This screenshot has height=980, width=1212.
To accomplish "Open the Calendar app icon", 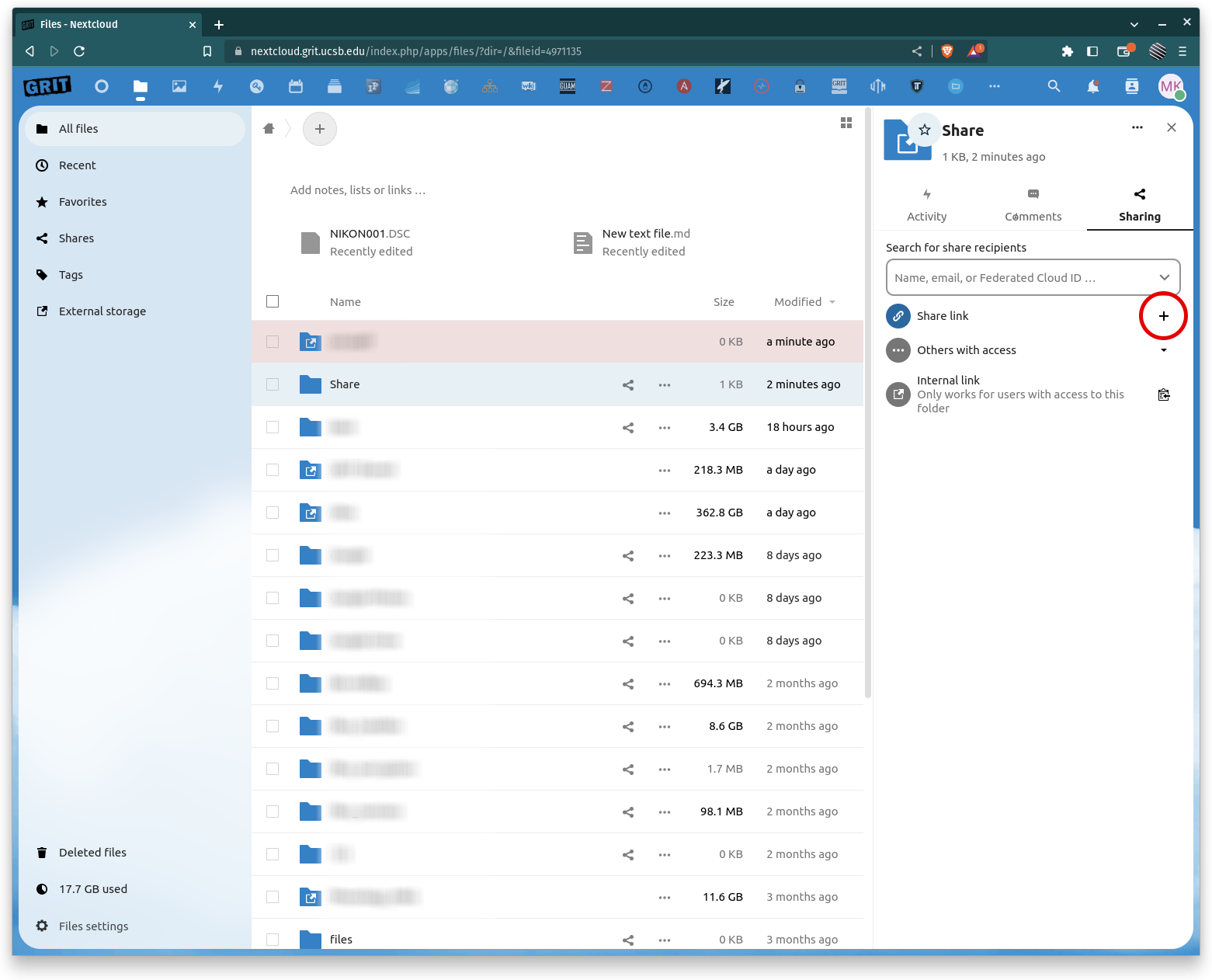I will 296,86.
